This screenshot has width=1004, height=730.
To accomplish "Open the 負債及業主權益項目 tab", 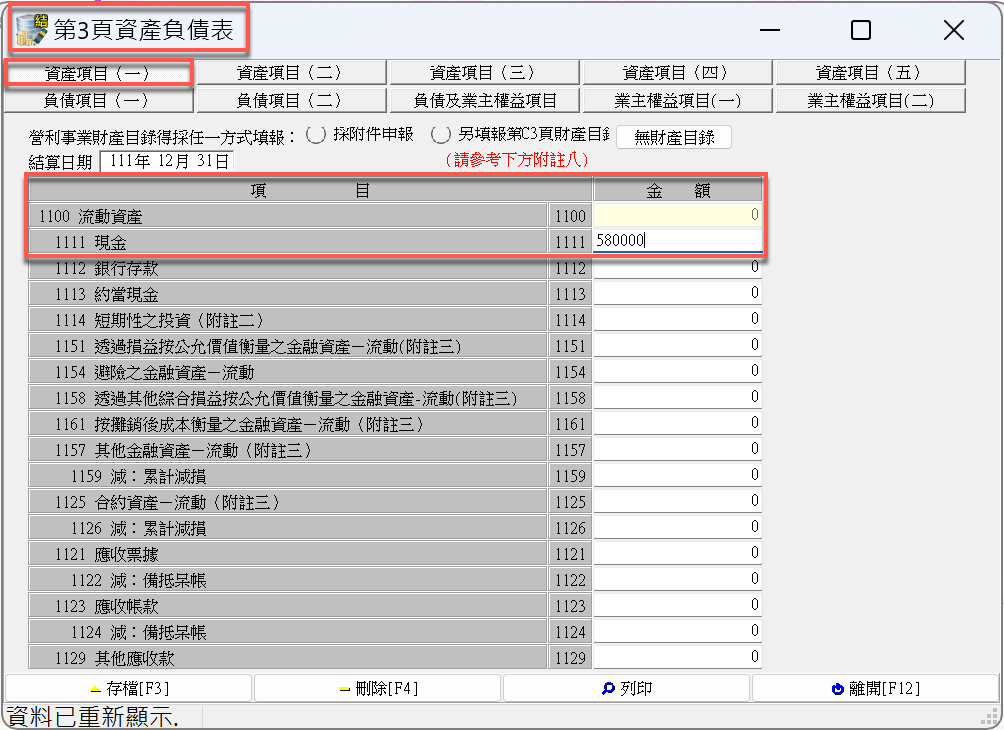I will pos(484,101).
